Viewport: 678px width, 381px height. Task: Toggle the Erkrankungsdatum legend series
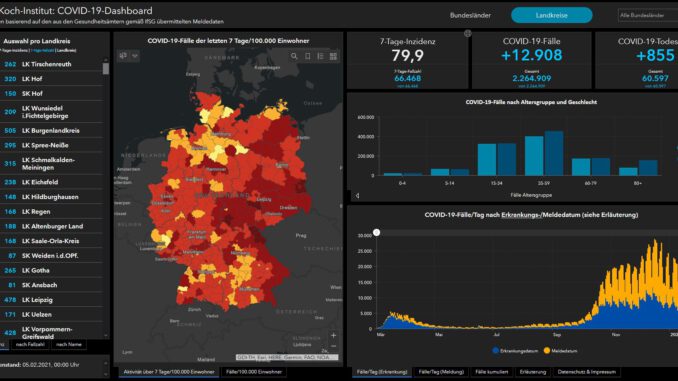[x=515, y=351]
